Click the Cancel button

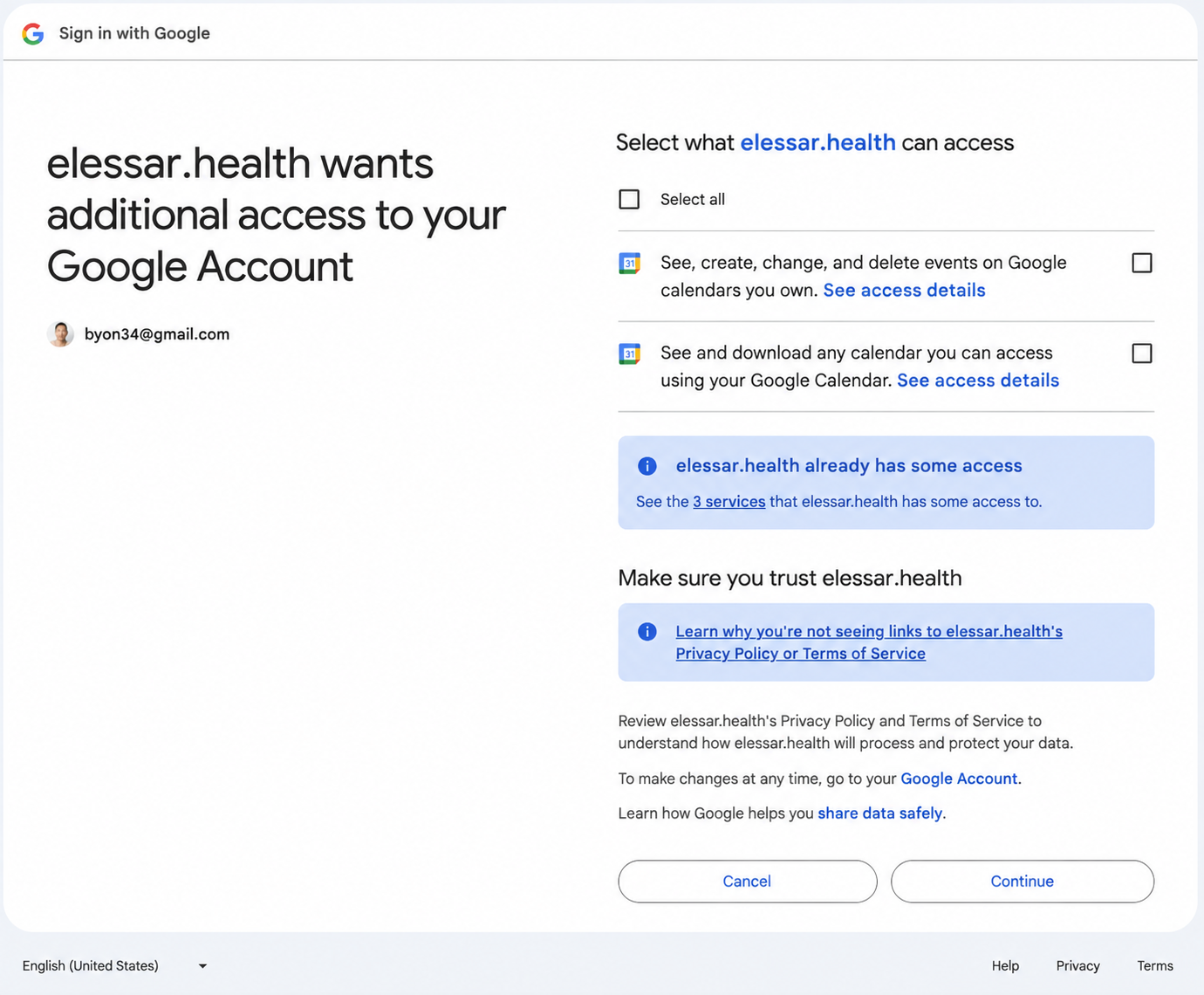[x=748, y=882]
